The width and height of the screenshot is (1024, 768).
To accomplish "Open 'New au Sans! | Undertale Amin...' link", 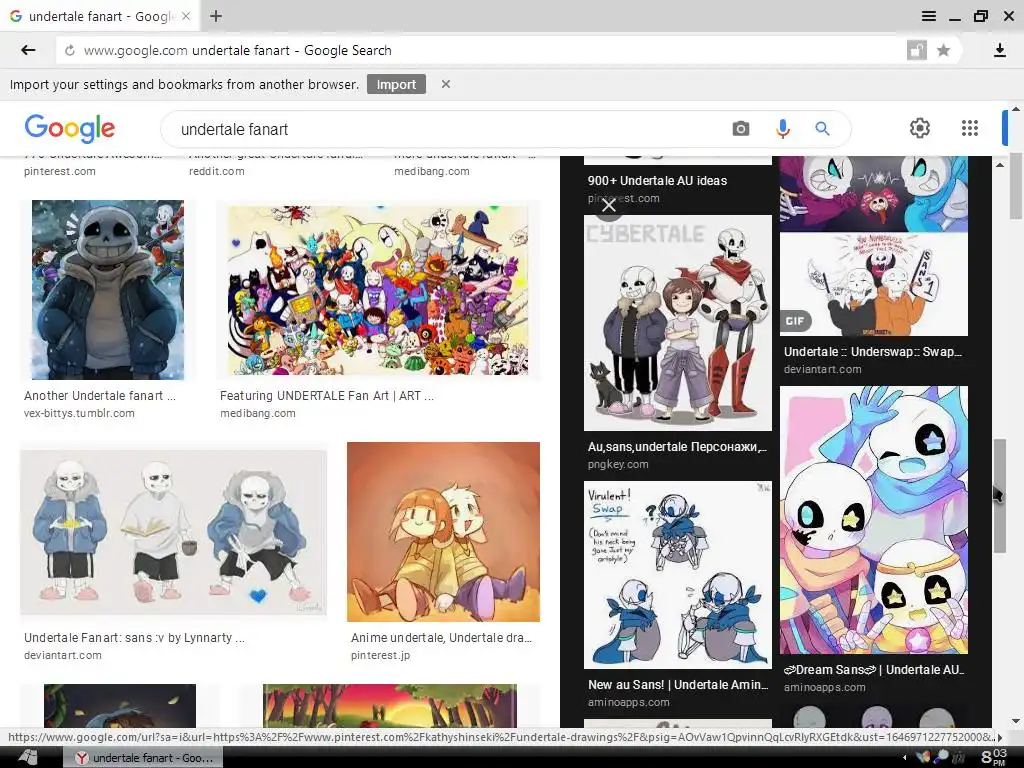I will coord(678,685).
